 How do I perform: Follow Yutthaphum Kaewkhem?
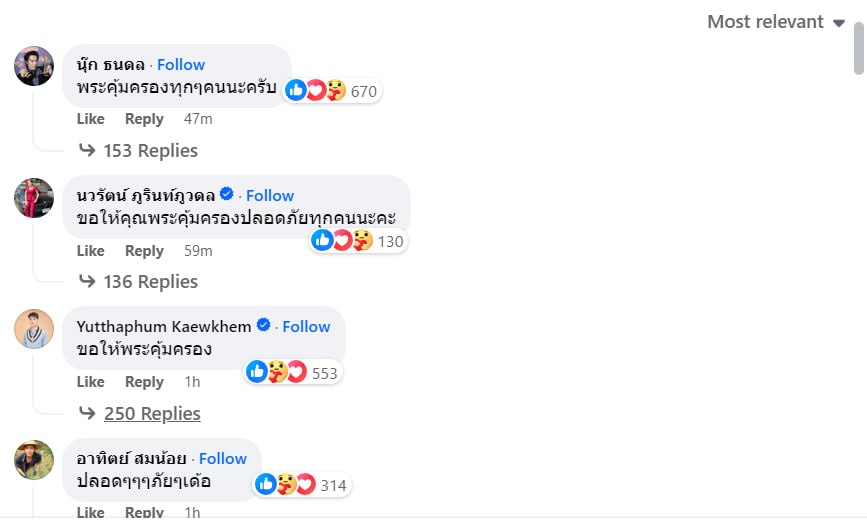click(x=306, y=326)
